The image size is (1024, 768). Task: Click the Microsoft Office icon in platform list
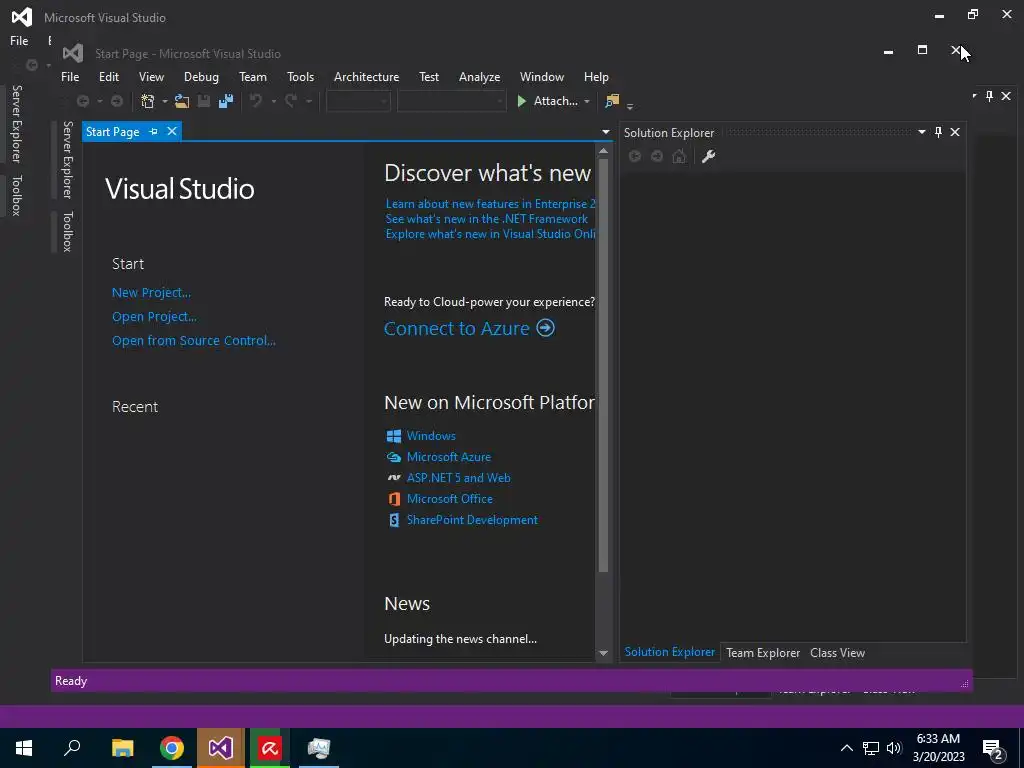point(394,499)
